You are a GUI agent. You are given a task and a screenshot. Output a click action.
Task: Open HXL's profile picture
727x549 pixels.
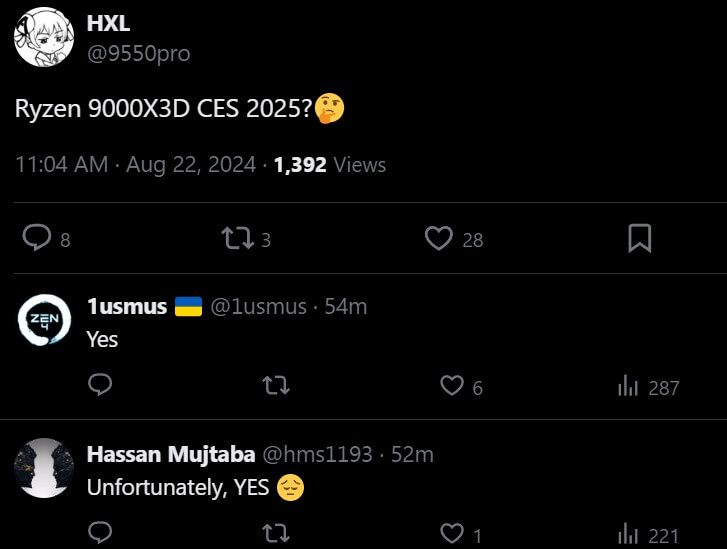43,38
